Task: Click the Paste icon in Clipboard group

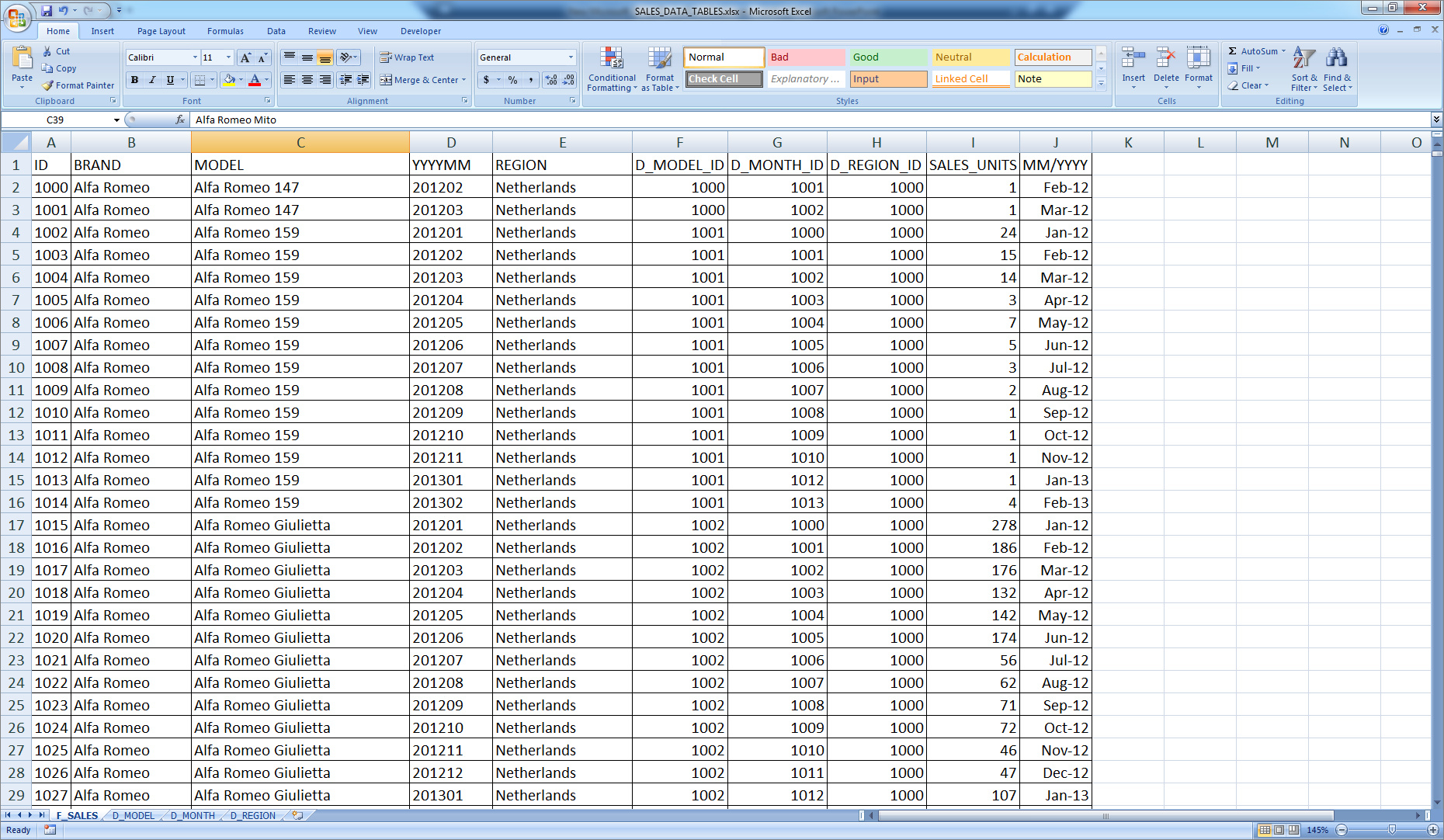Action: pos(22,58)
